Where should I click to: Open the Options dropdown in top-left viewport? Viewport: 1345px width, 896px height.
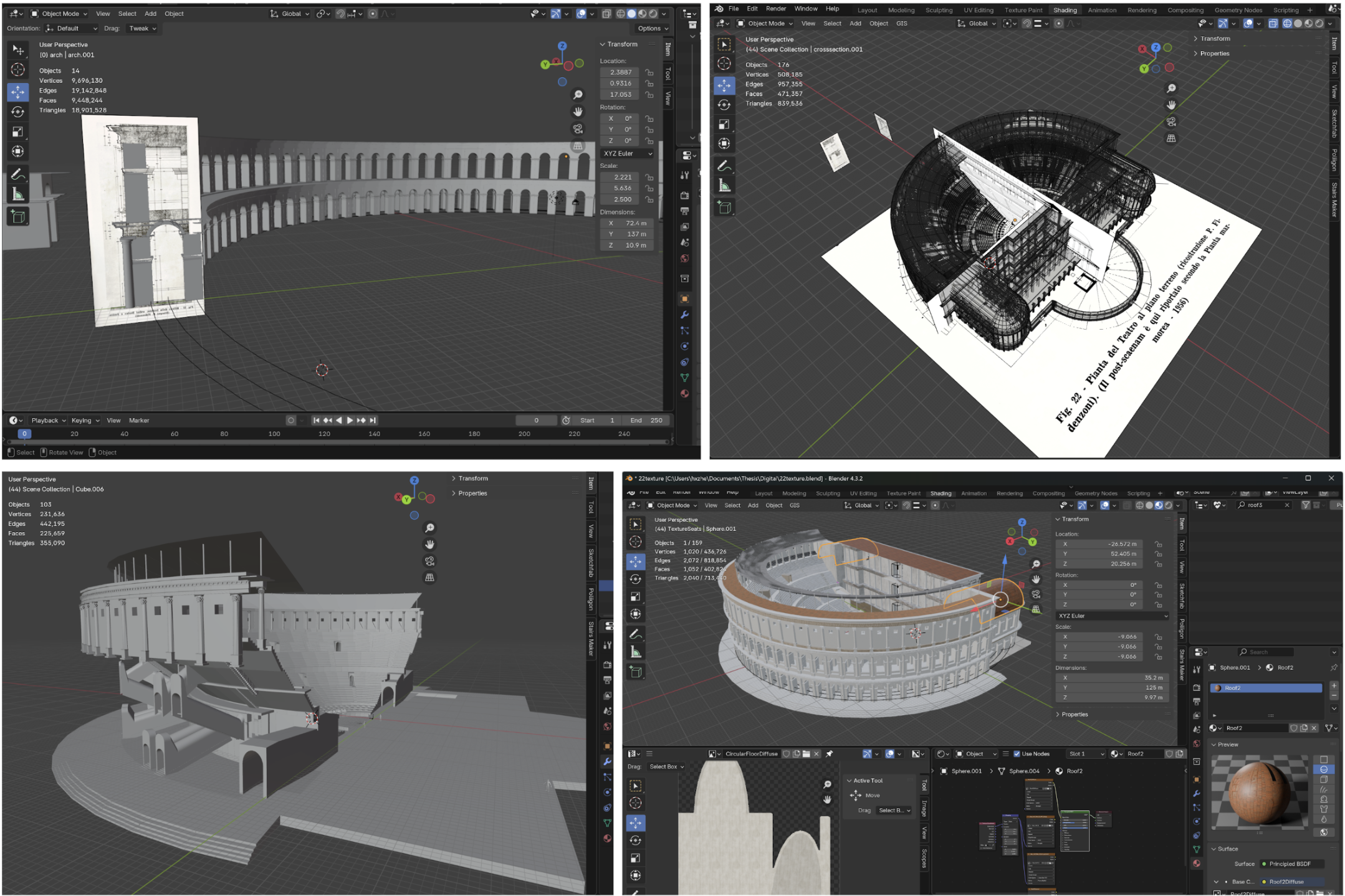(x=653, y=29)
